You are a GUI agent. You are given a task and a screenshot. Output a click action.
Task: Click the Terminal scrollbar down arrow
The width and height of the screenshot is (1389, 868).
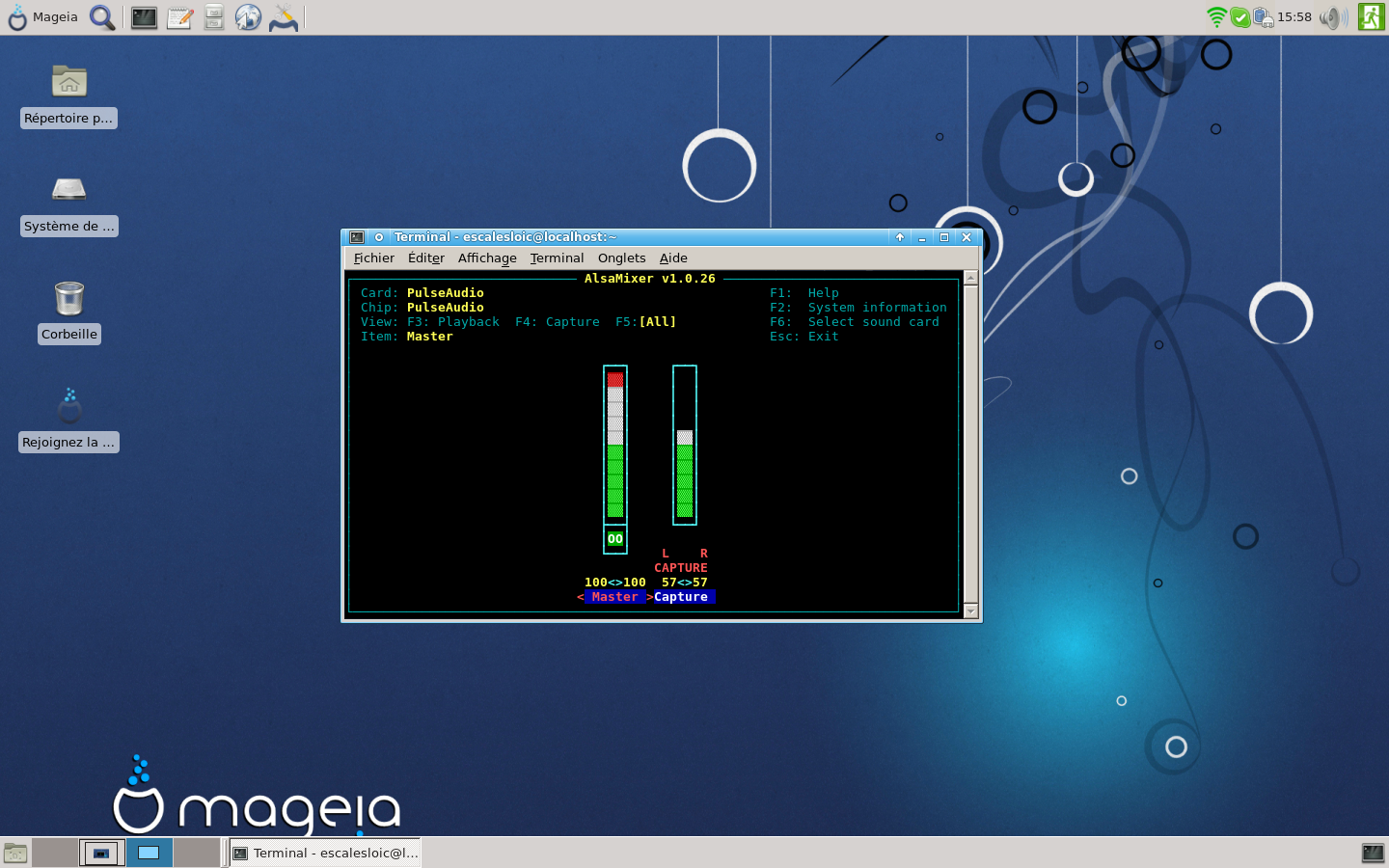click(971, 611)
